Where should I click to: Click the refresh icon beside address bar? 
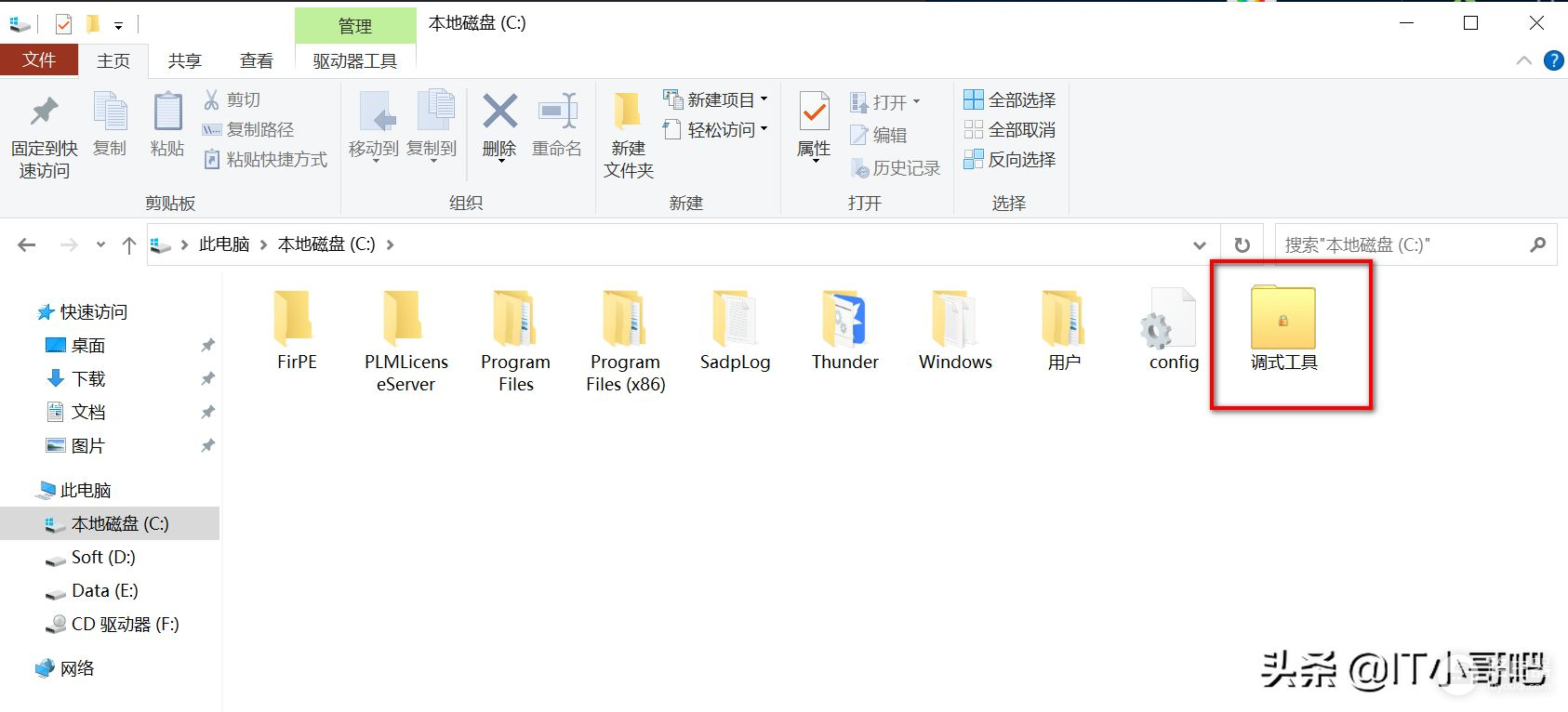1242,244
